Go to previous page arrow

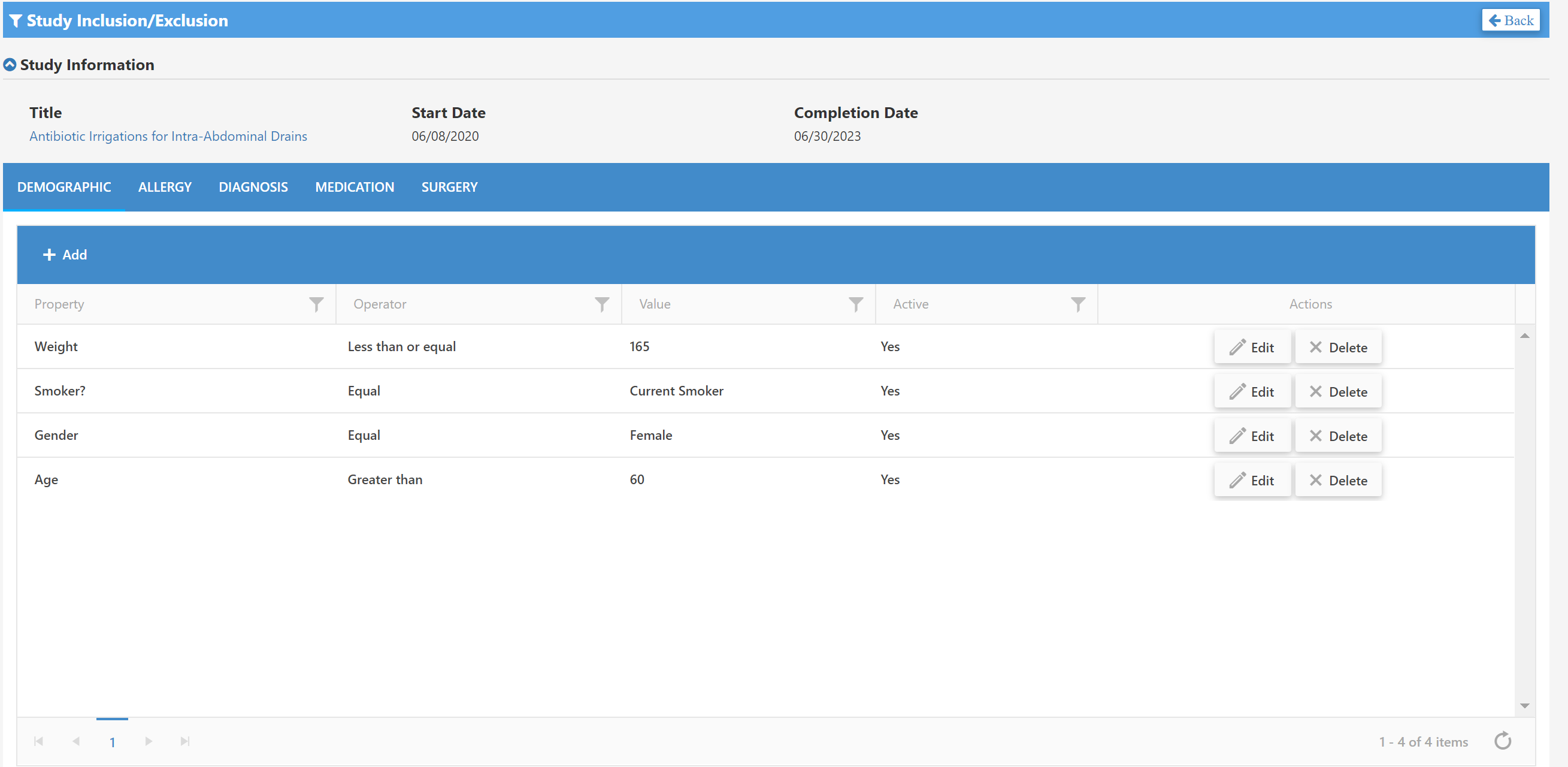(x=75, y=741)
